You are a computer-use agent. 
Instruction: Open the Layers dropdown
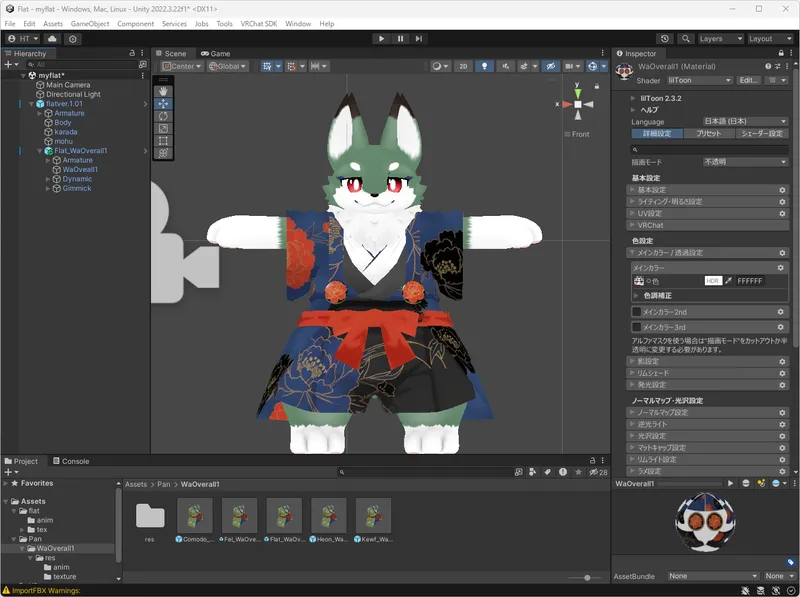click(720, 39)
